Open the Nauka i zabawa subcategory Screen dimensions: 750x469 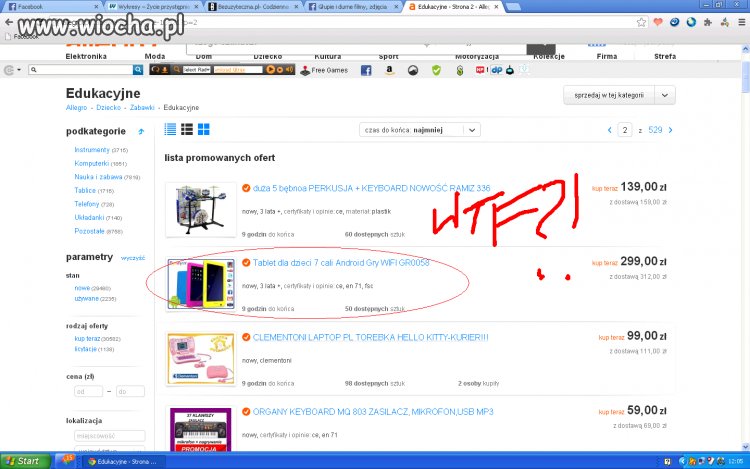(x=98, y=177)
